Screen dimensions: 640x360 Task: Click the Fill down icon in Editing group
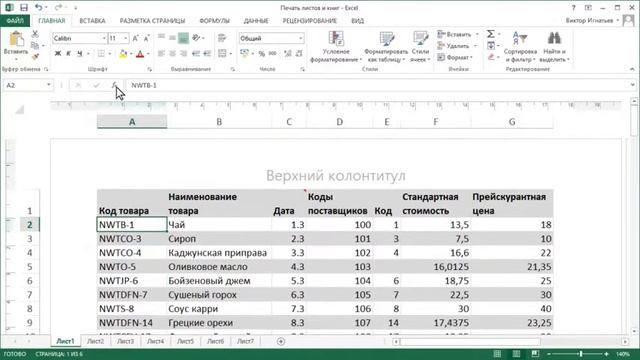(x=491, y=46)
